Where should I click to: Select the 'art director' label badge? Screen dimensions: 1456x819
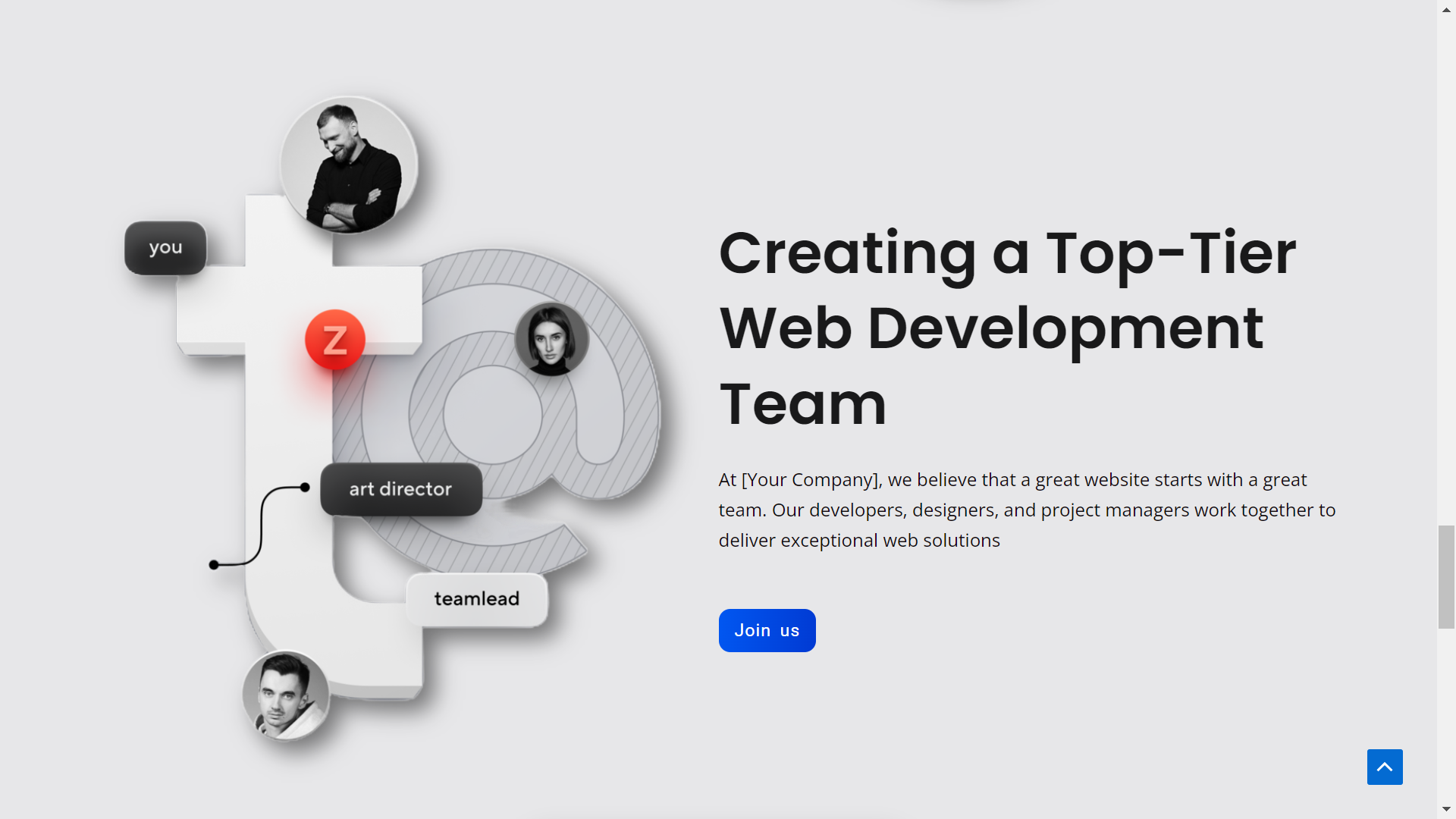400,489
